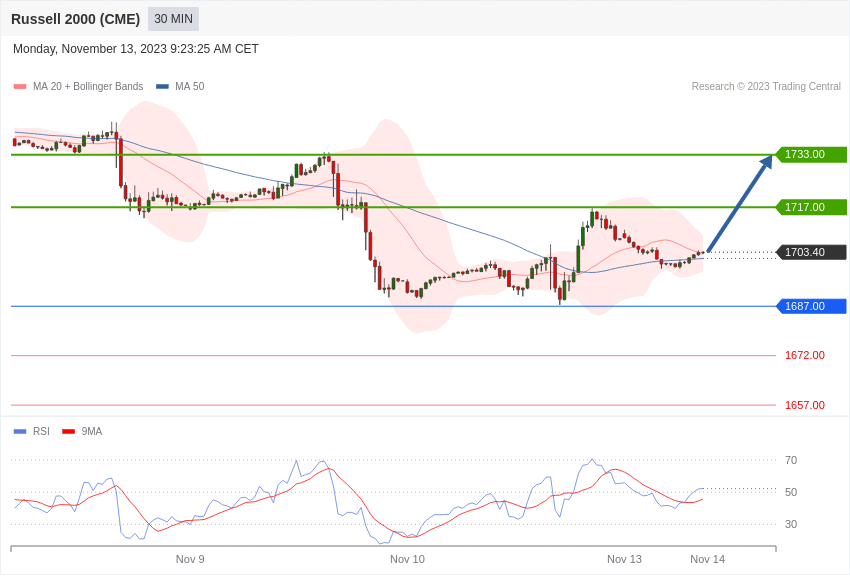The width and height of the screenshot is (850, 576).
Task: Click the blue MA 50 legend swatch
Action: click(x=162, y=87)
